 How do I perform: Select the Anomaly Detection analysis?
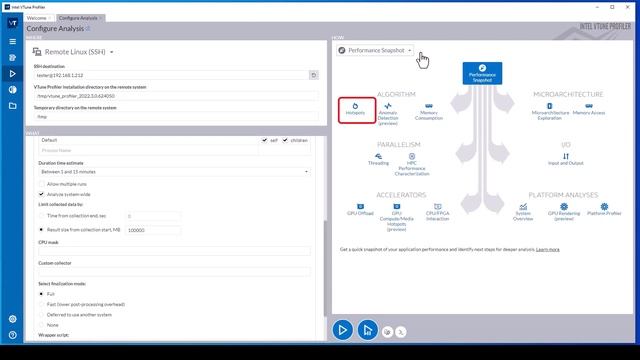[x=388, y=114]
